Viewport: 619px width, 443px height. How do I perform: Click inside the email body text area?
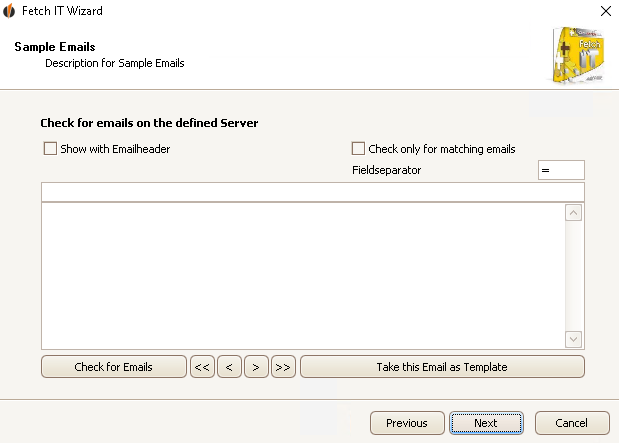[303, 276]
